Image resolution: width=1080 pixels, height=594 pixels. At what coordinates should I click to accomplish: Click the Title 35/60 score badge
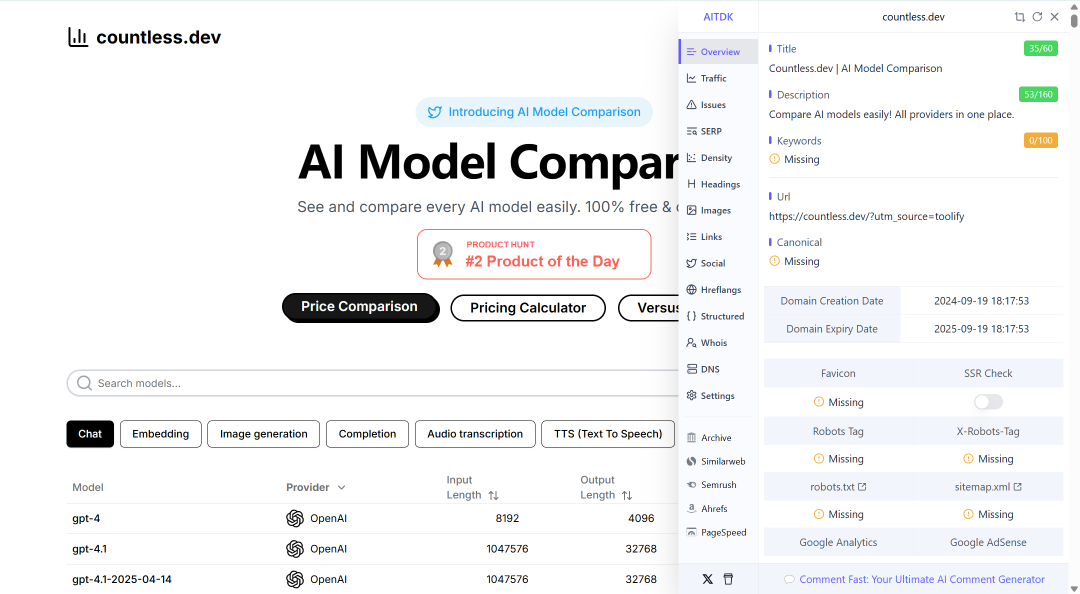pos(1041,48)
